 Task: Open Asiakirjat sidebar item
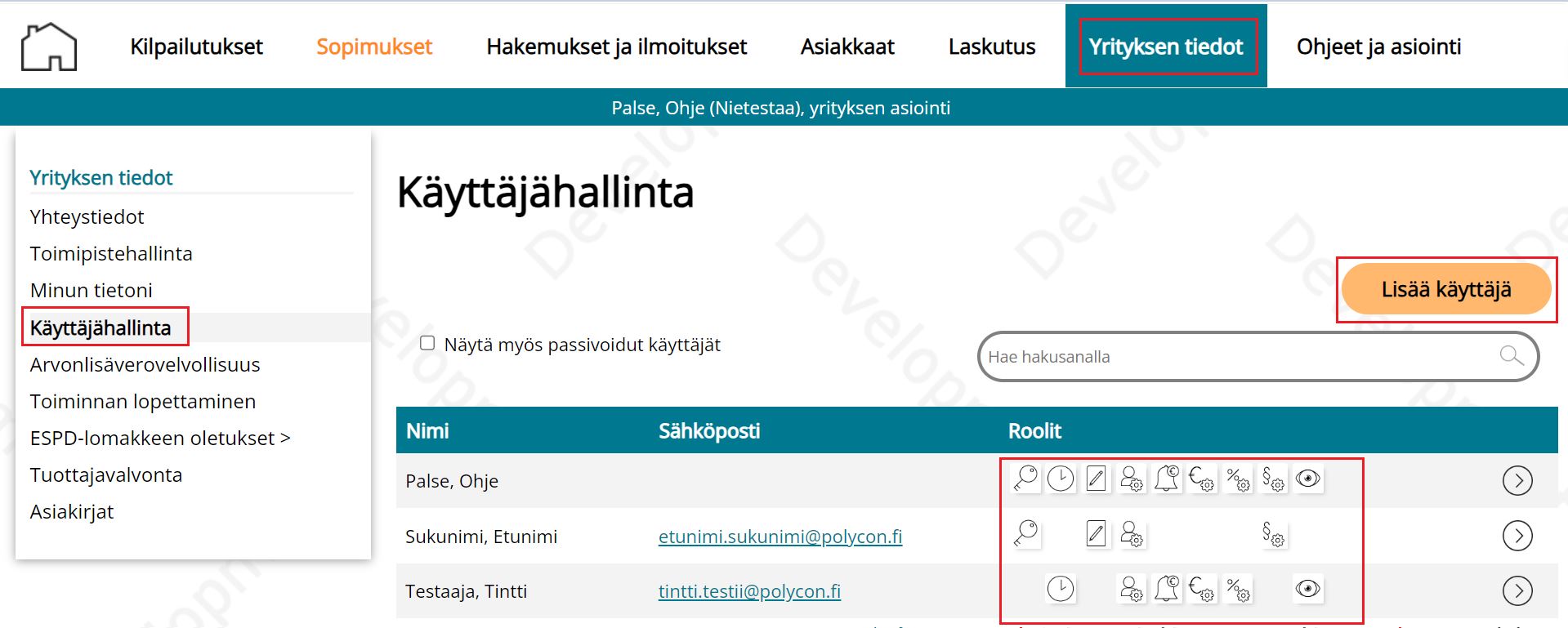72,512
